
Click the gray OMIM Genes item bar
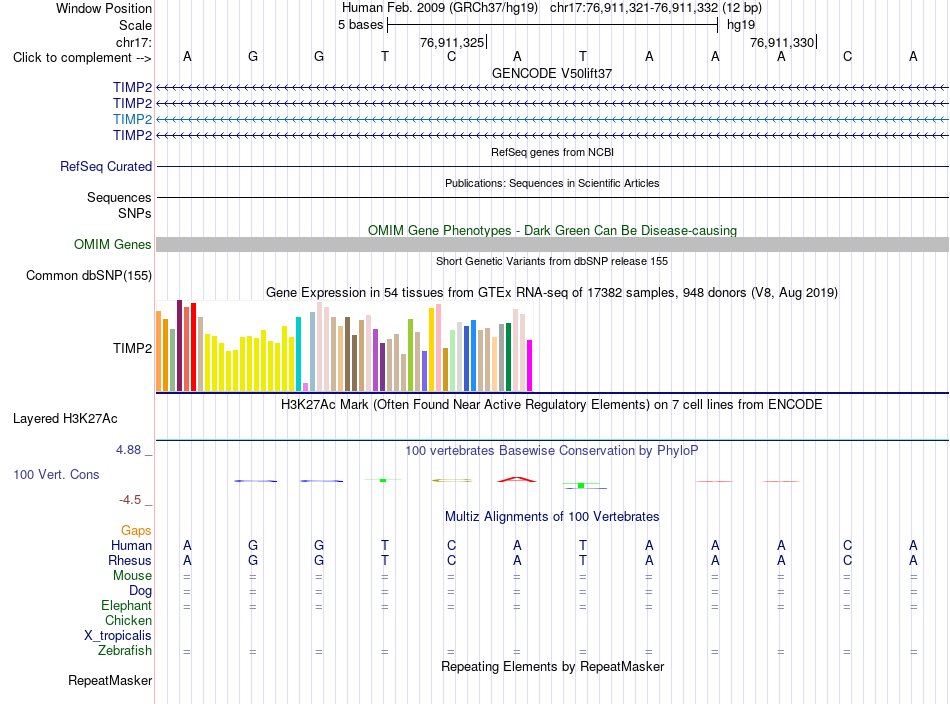coord(552,244)
